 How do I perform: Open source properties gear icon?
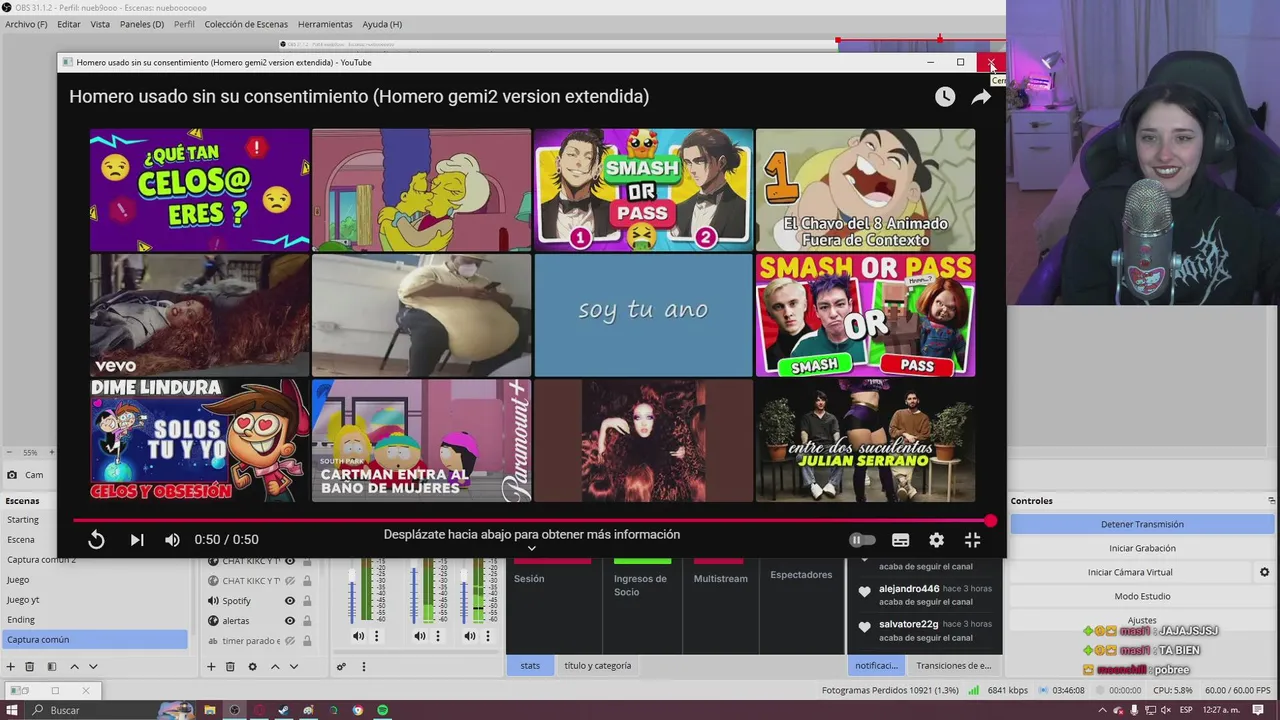252,667
